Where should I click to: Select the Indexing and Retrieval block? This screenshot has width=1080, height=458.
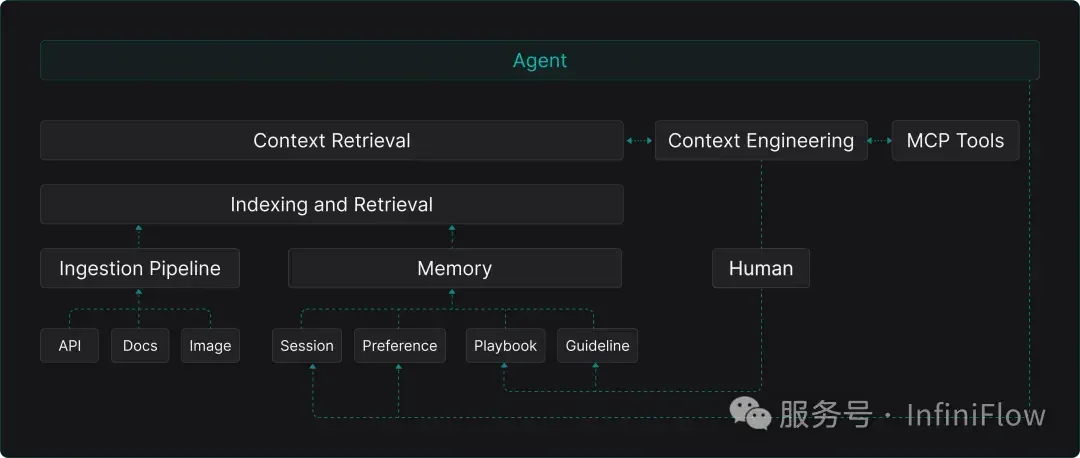tap(331, 205)
